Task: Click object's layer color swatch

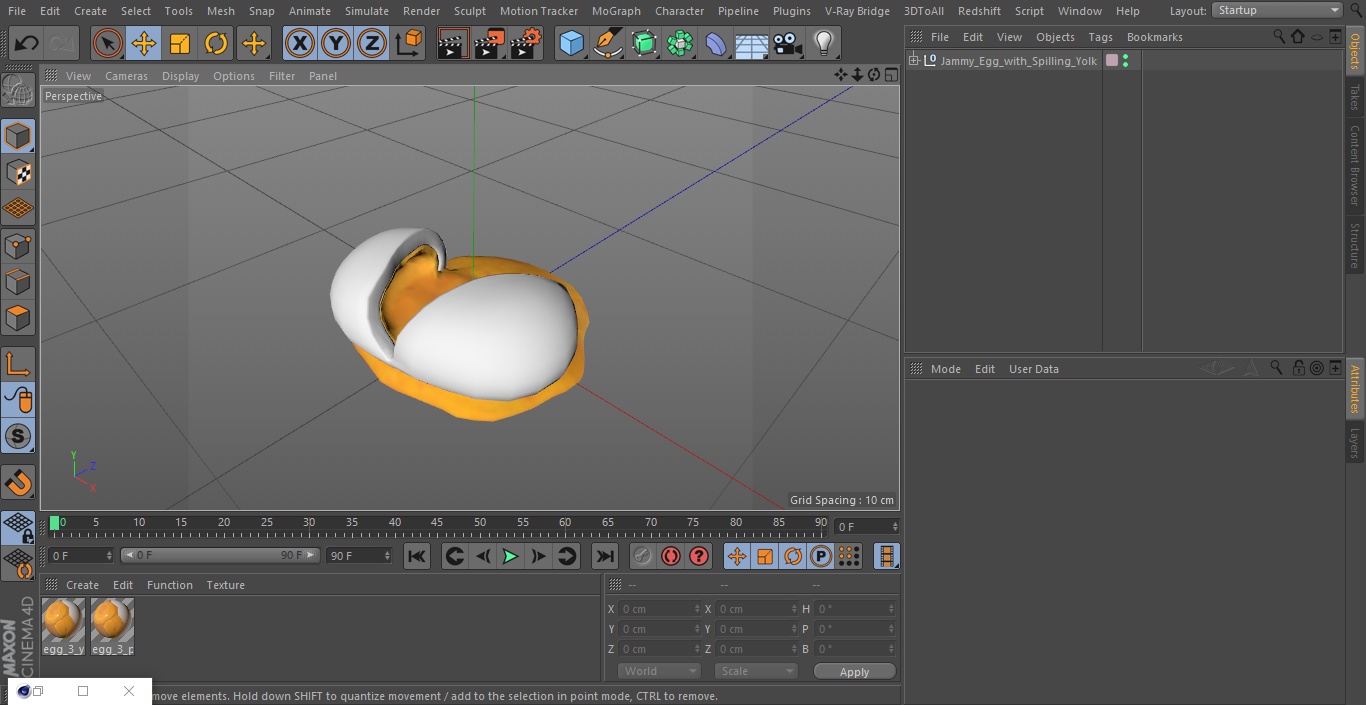Action: coord(1112,61)
